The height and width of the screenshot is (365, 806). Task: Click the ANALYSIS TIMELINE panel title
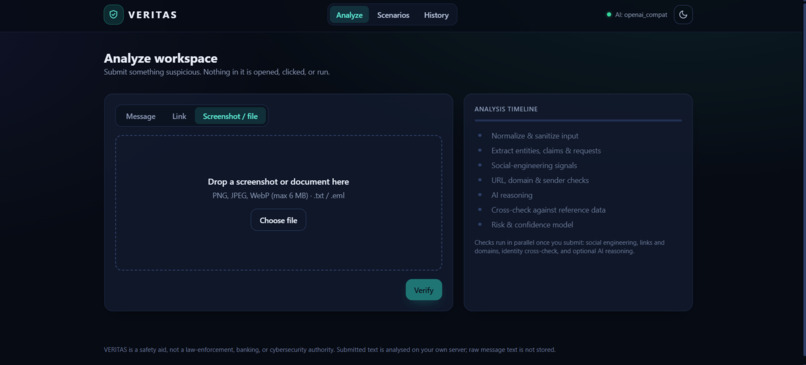point(506,109)
